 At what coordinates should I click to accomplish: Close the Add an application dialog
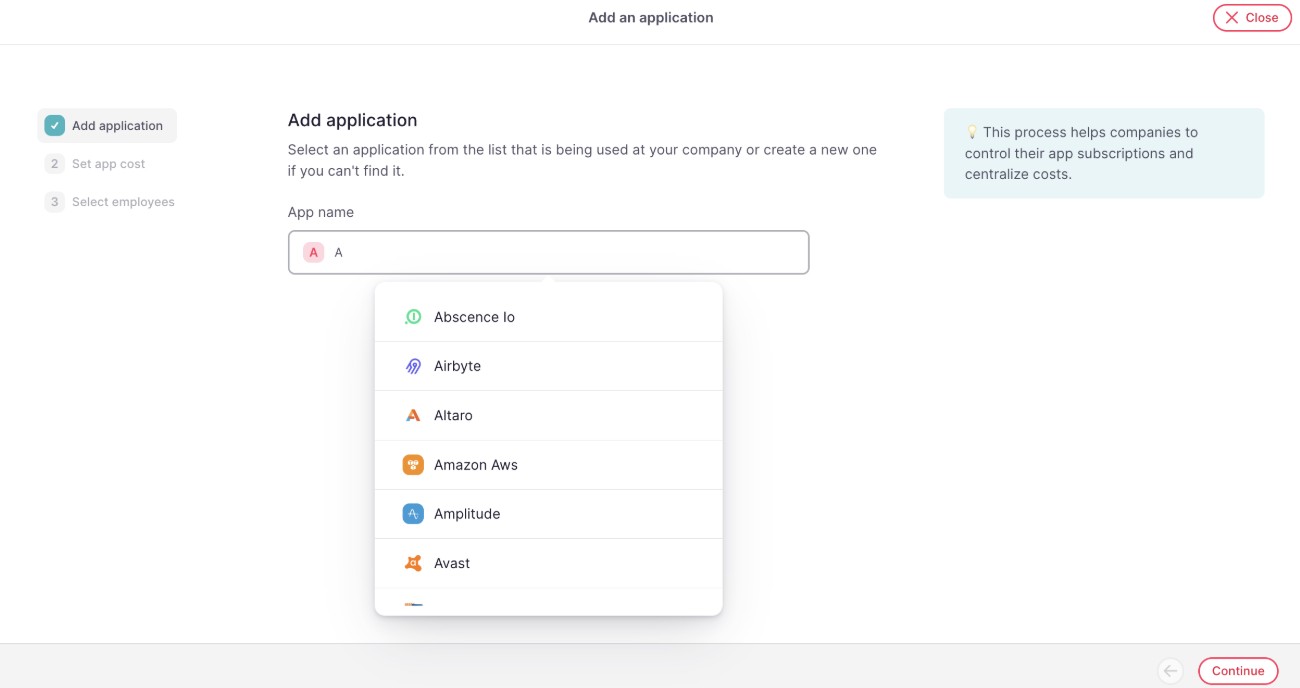click(1252, 18)
